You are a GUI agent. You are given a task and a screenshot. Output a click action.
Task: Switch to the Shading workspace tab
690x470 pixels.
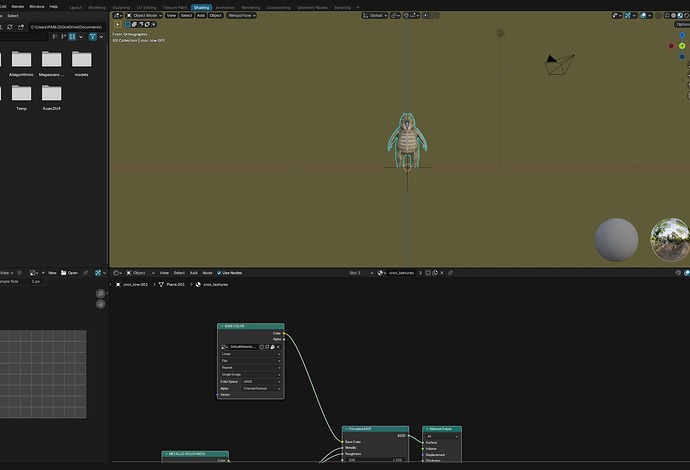pyautogui.click(x=201, y=7)
